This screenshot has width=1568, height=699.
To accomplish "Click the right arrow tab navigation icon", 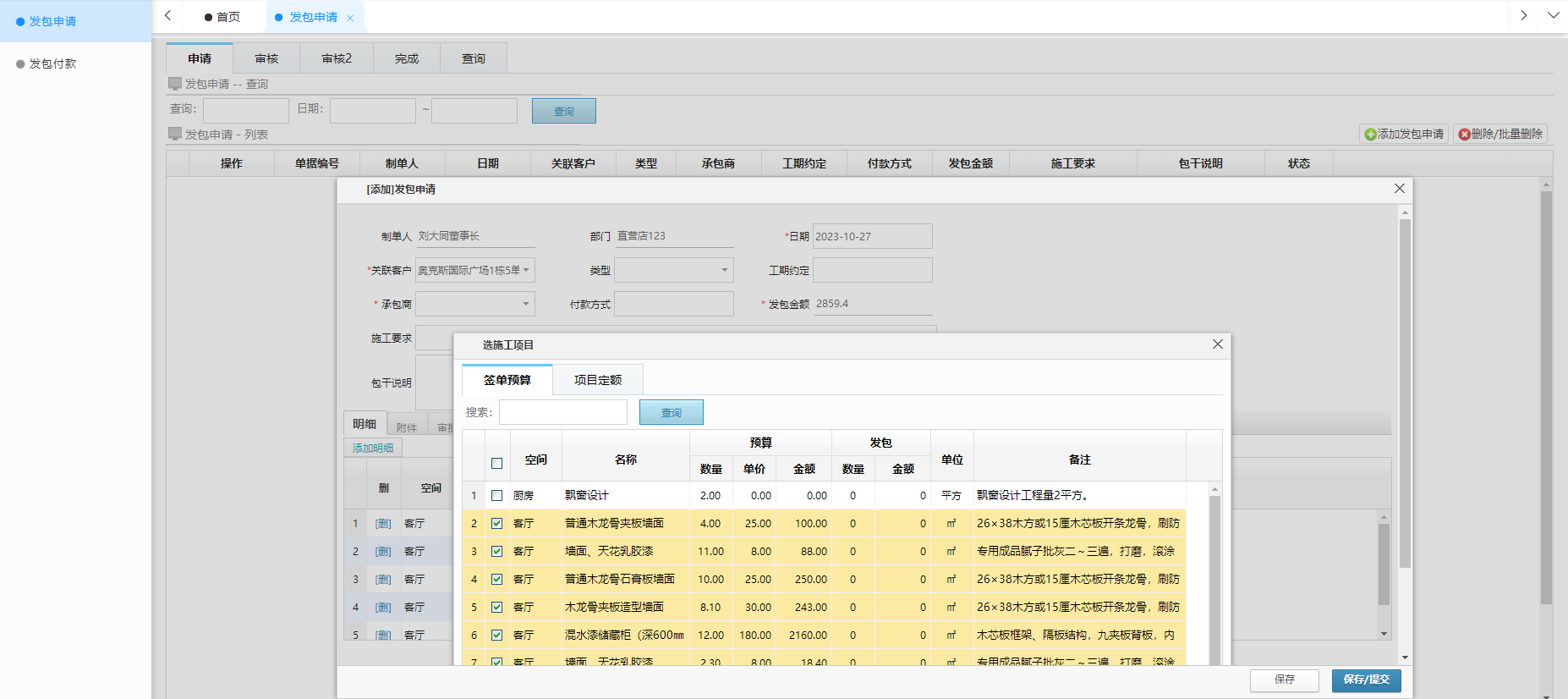I will pyautogui.click(x=1523, y=16).
